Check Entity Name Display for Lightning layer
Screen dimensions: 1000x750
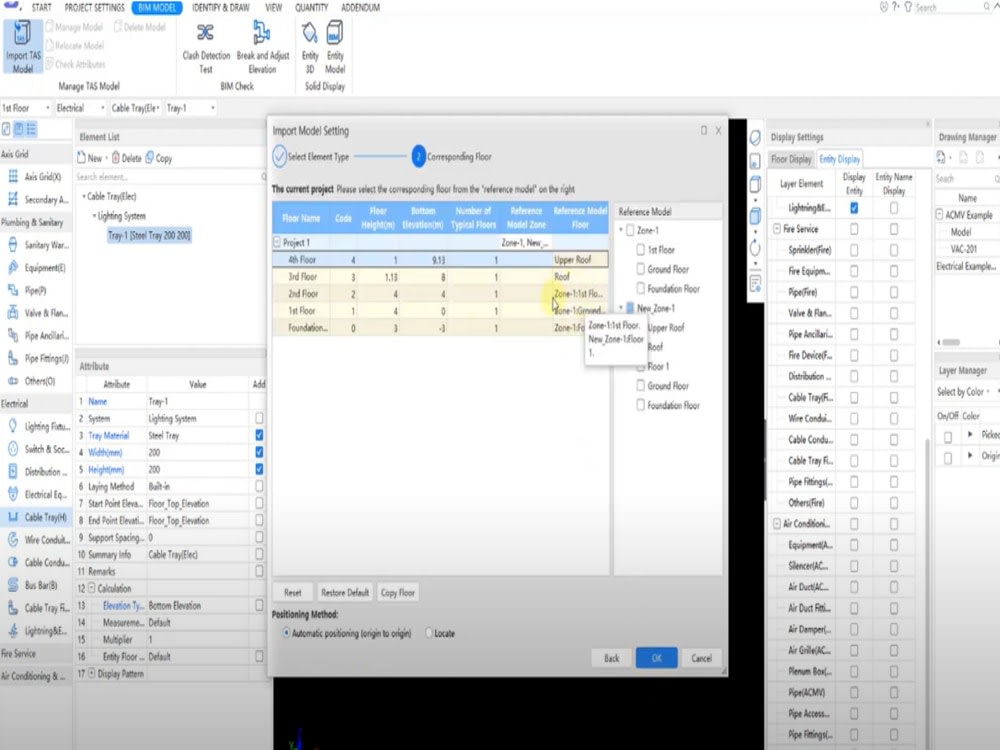[x=896, y=207]
